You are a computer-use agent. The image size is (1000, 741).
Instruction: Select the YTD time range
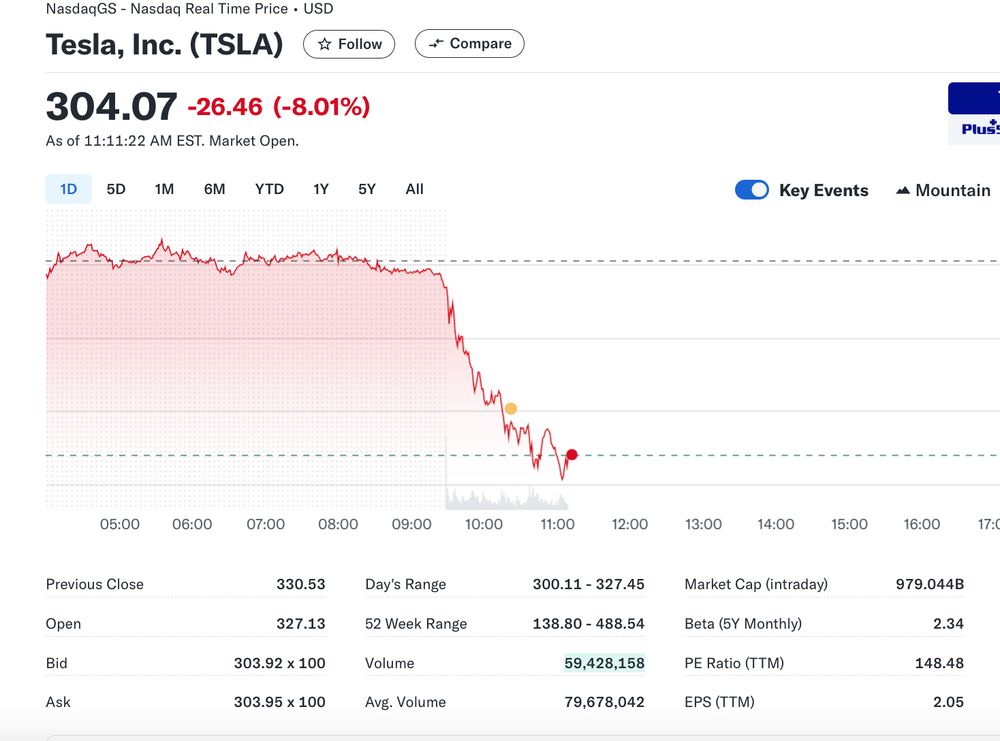point(269,189)
